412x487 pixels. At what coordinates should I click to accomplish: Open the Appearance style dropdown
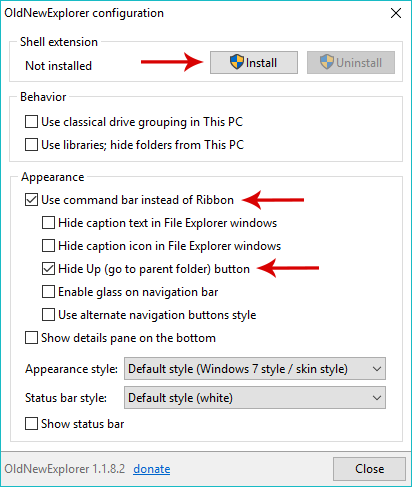(255, 369)
